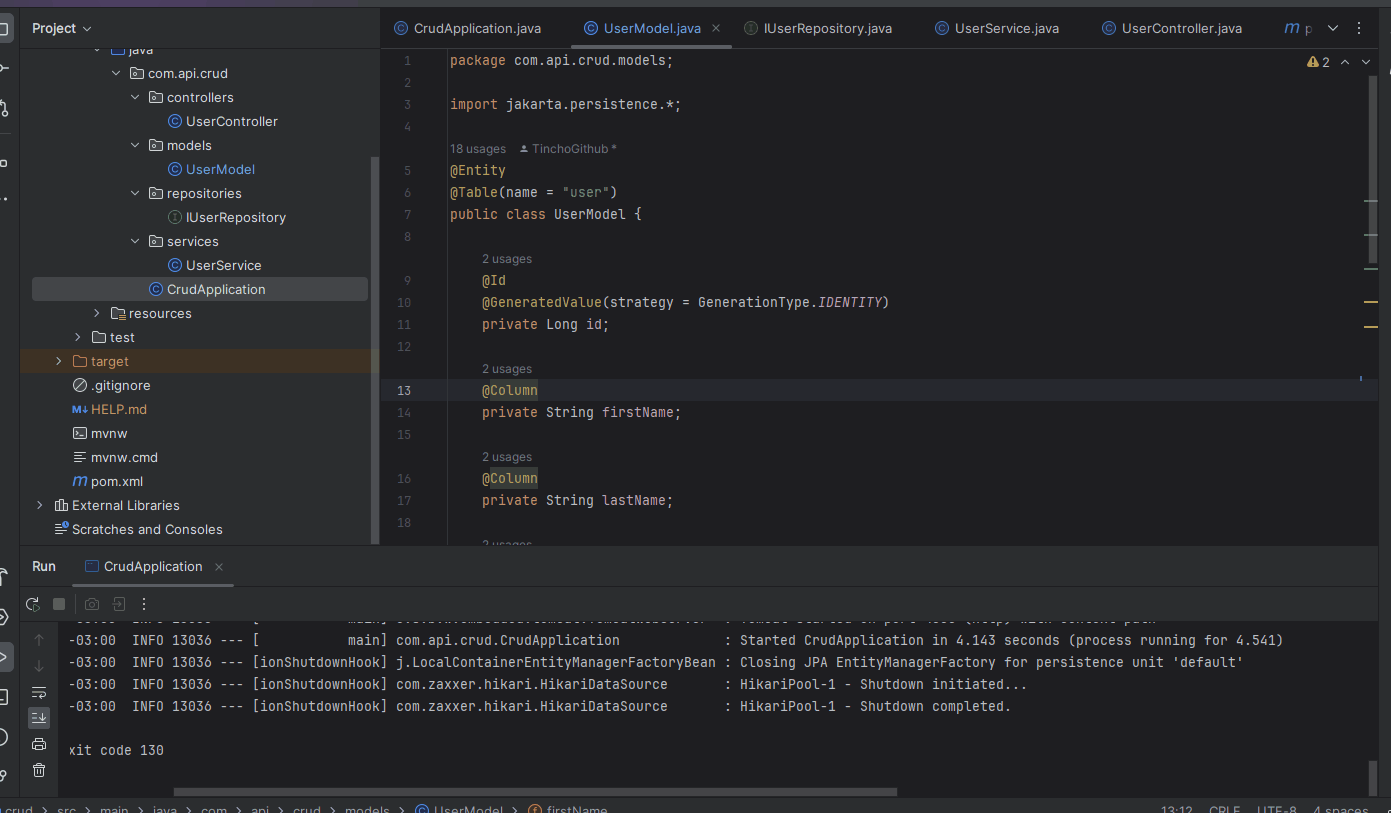Image resolution: width=1391 pixels, height=813 pixels.
Task: Collapse the services package
Action: point(135,241)
